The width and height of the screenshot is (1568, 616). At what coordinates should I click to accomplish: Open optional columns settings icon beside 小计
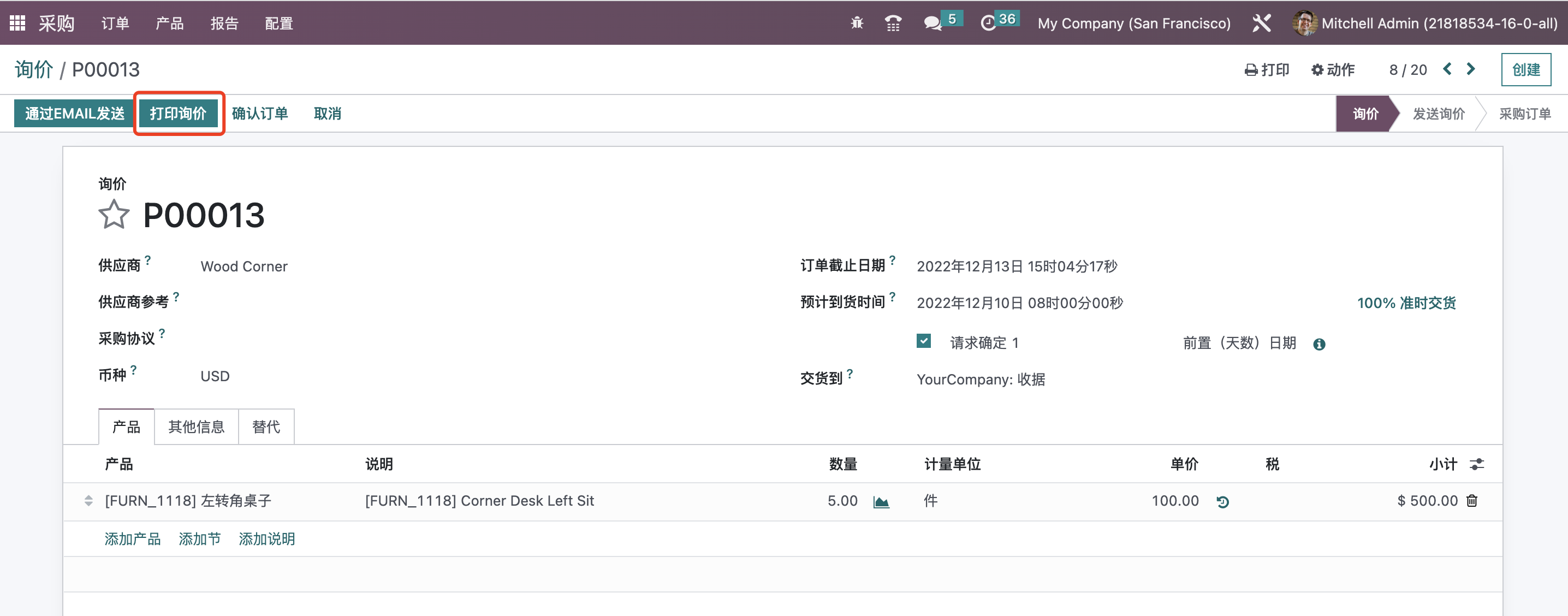[x=1477, y=464]
